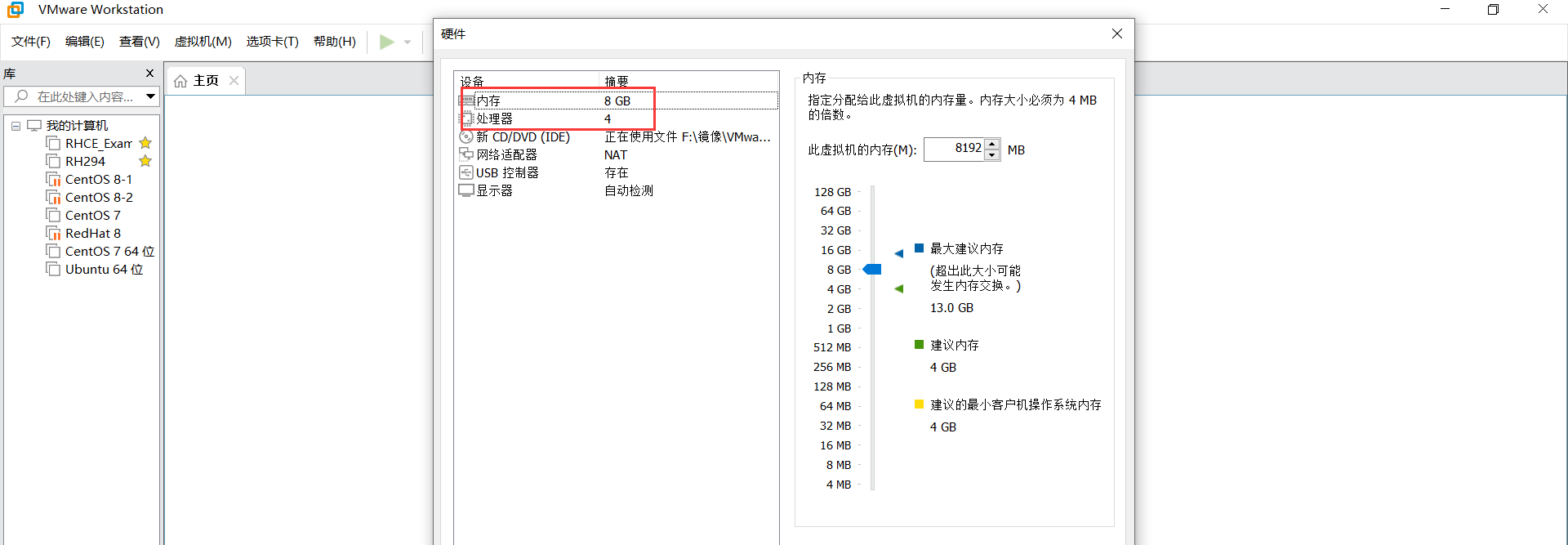Open the 查看(V) menu
The height and width of the screenshot is (545, 1568).
point(140,42)
